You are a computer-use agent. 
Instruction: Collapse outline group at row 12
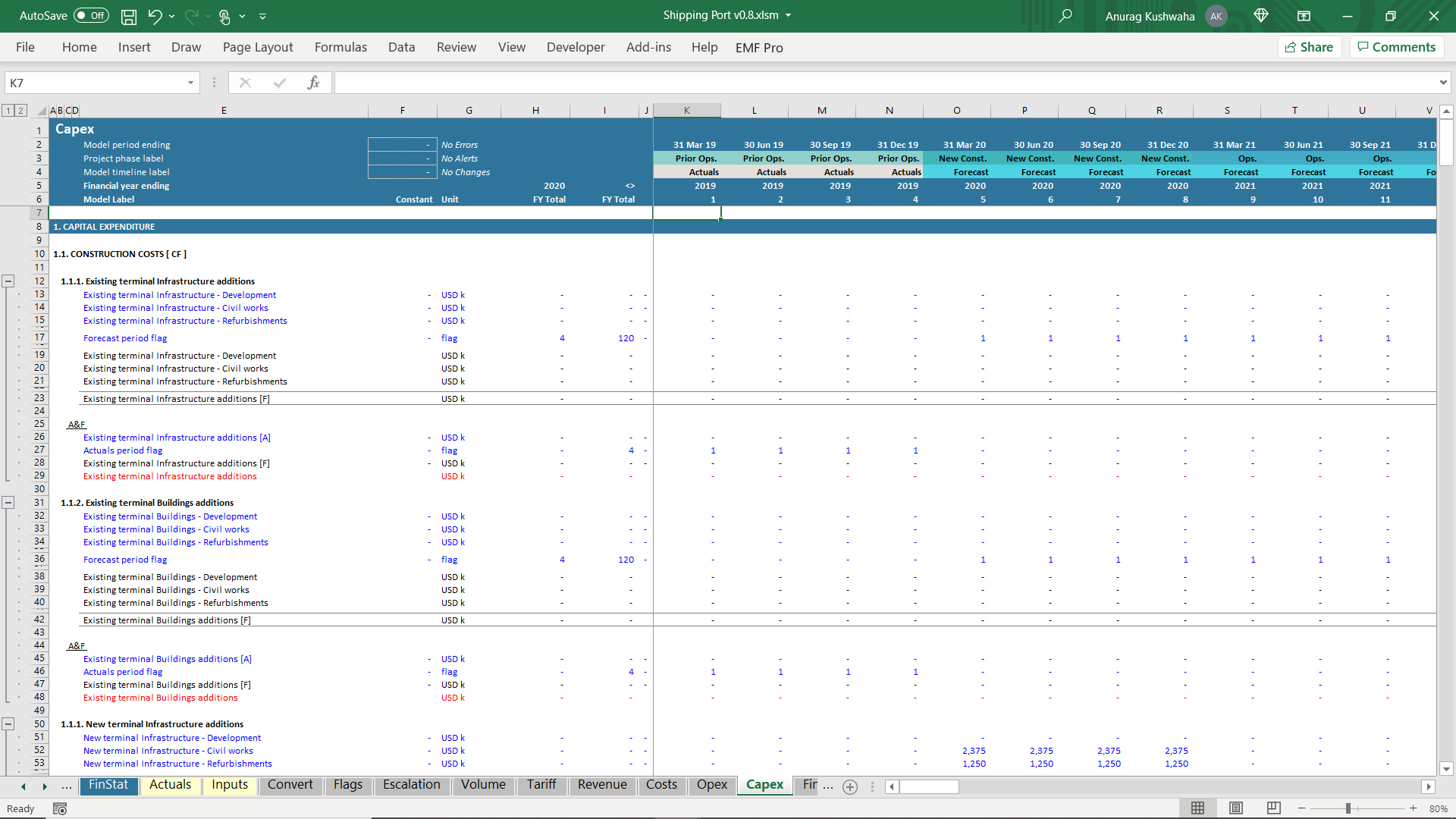coord(8,281)
